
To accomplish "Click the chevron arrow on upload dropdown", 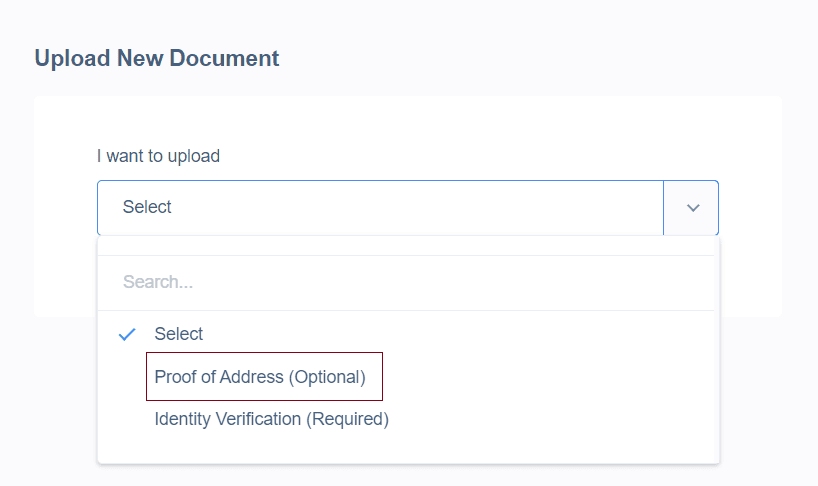I will coord(692,208).
